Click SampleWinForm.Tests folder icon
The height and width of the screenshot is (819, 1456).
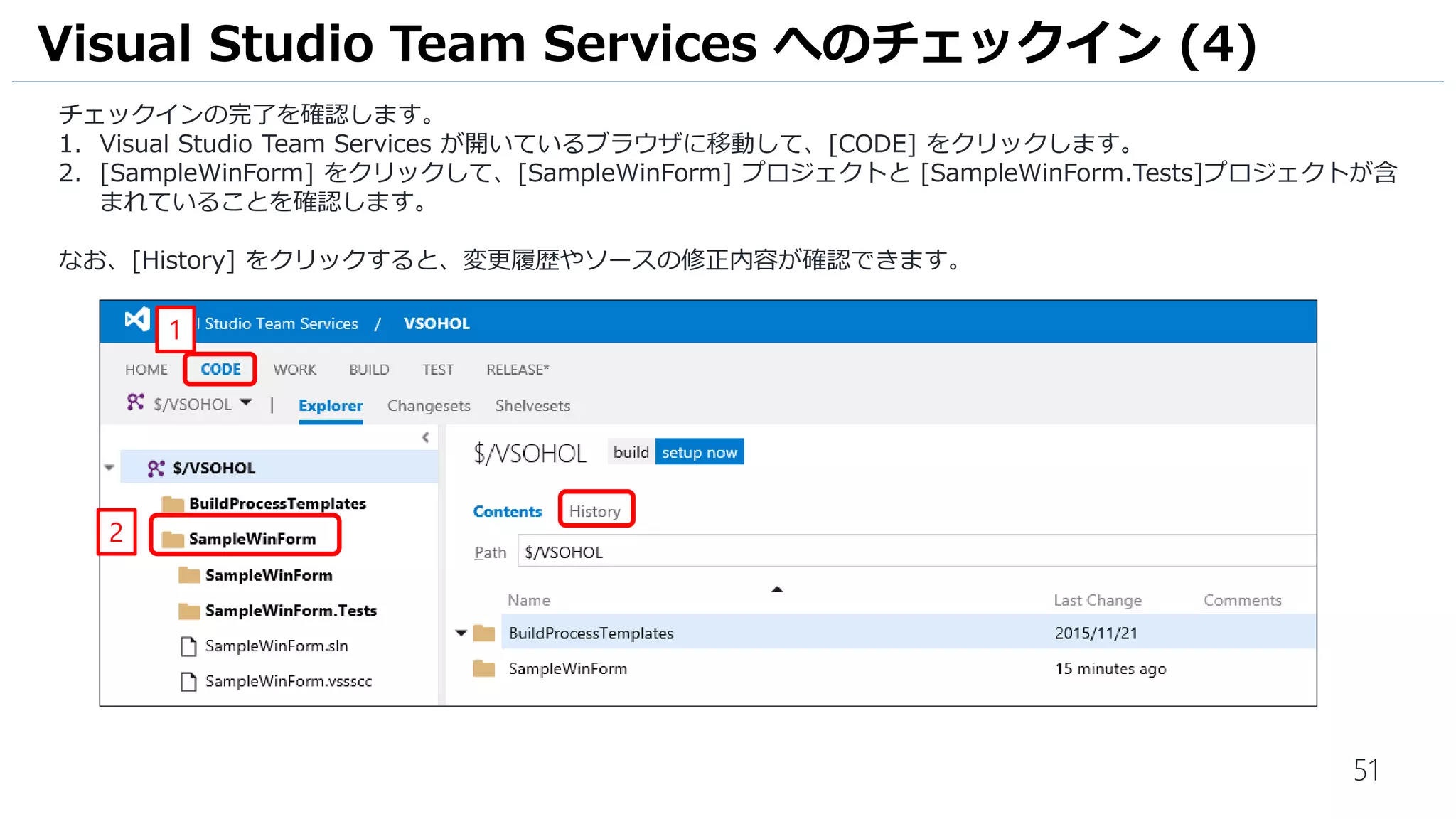tap(189, 611)
